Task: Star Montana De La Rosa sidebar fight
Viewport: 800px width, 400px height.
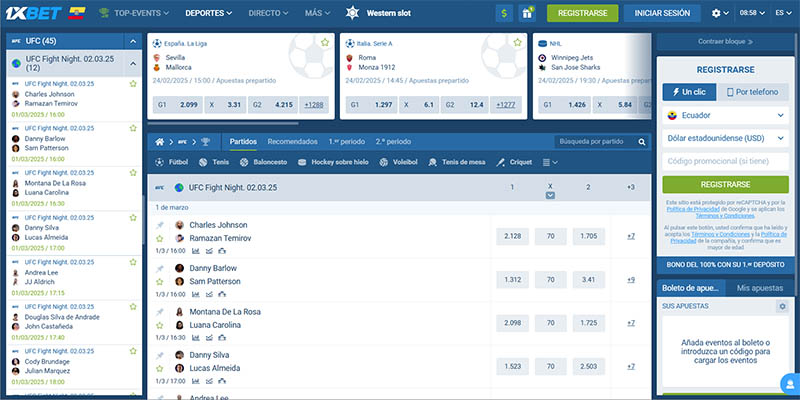Action: coord(133,173)
